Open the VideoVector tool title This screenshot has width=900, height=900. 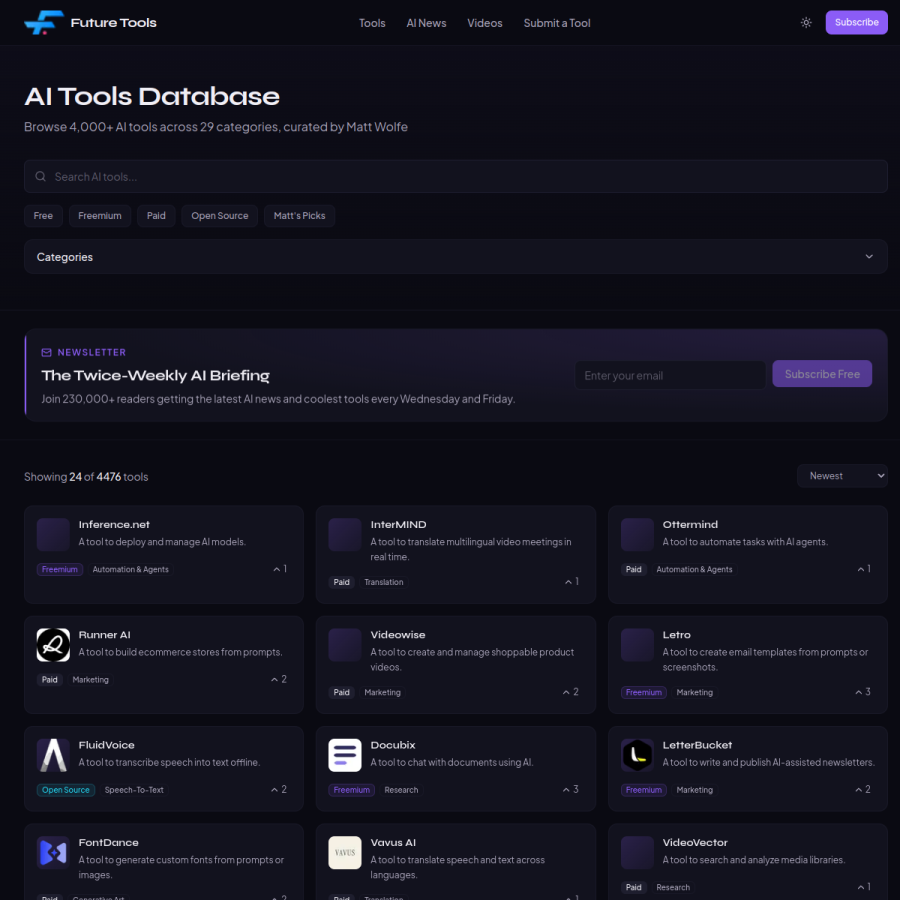pos(695,843)
